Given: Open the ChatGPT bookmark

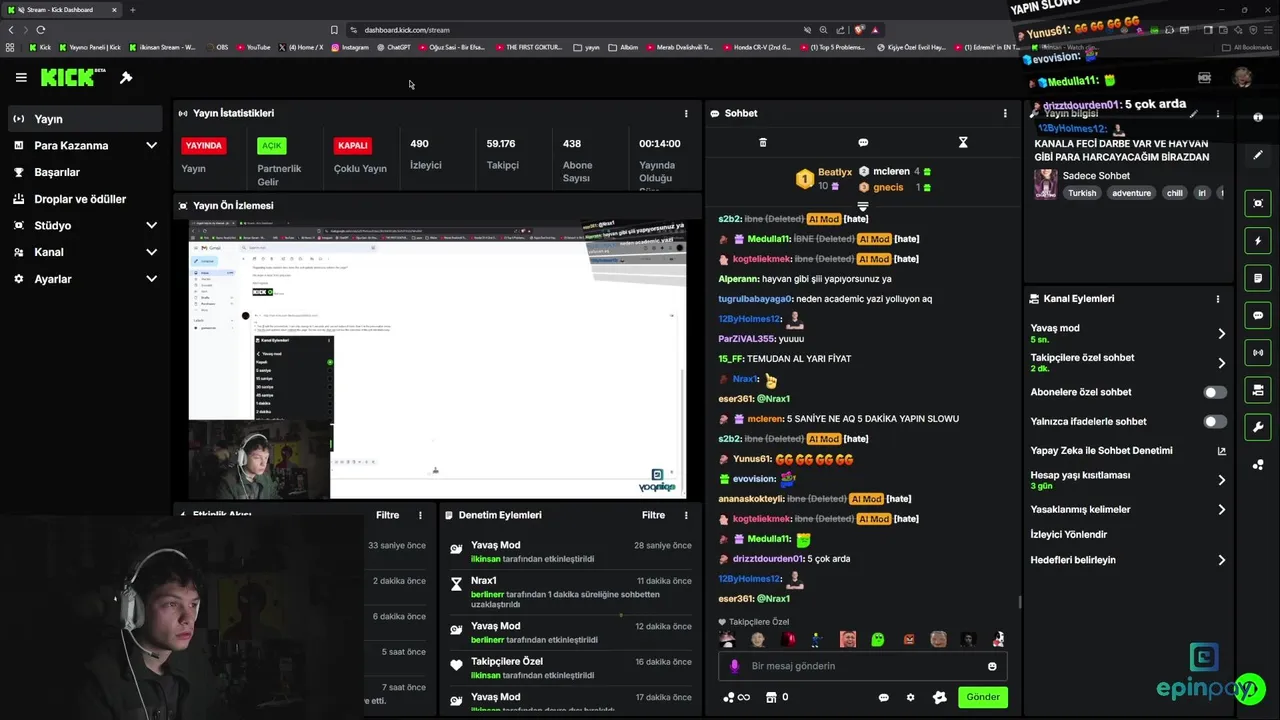Looking at the screenshot, I should click(x=393, y=47).
